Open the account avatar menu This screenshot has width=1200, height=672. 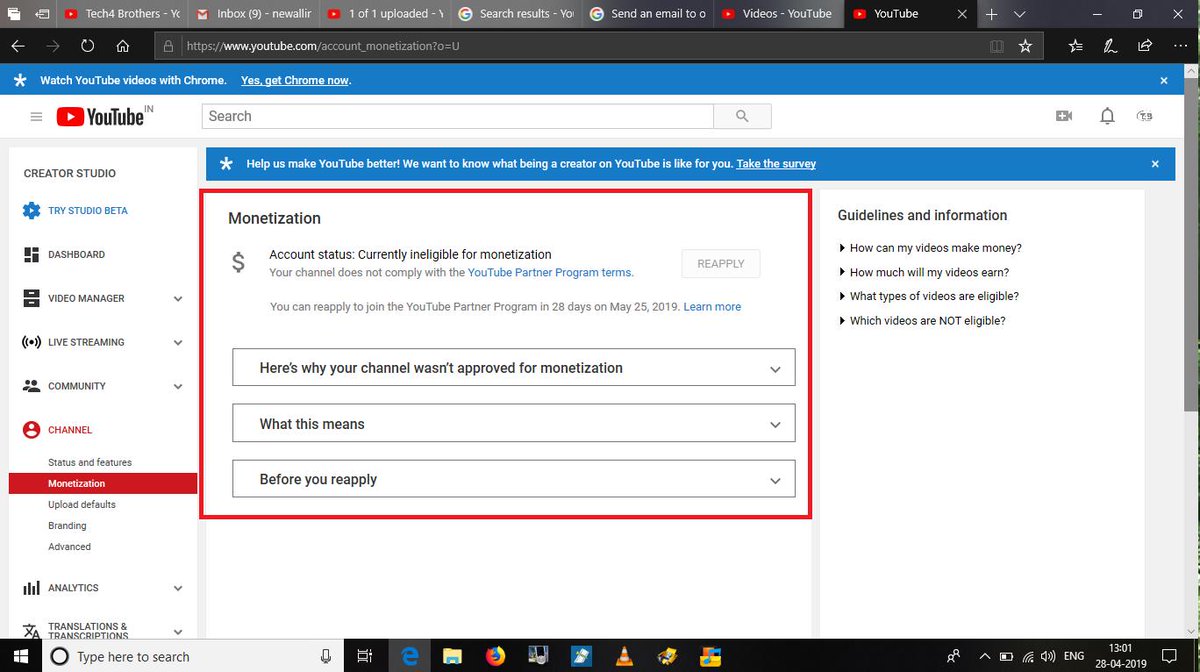1145,116
